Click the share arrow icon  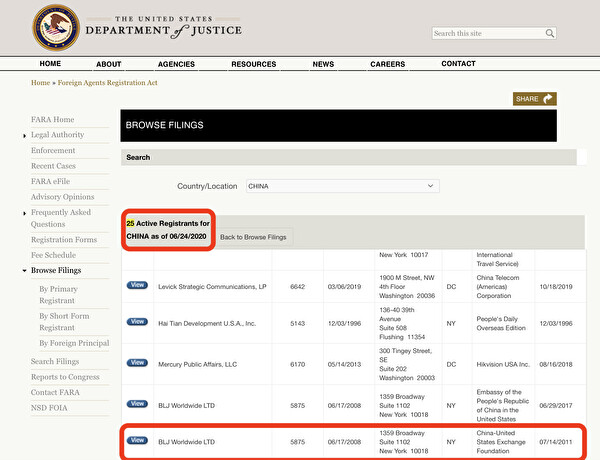(x=548, y=99)
